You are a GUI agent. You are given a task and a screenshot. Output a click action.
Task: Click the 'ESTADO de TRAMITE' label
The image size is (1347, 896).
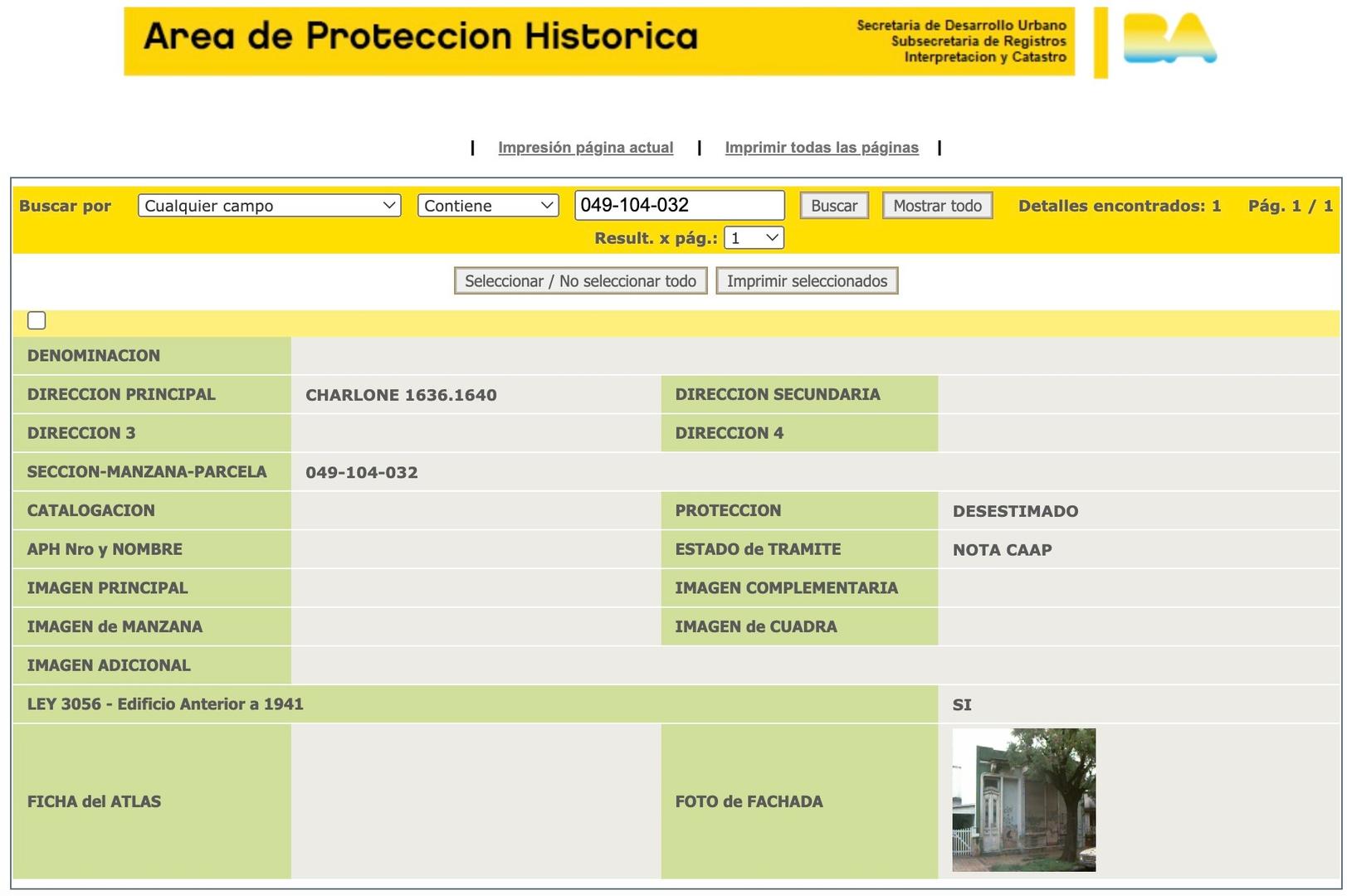click(758, 549)
